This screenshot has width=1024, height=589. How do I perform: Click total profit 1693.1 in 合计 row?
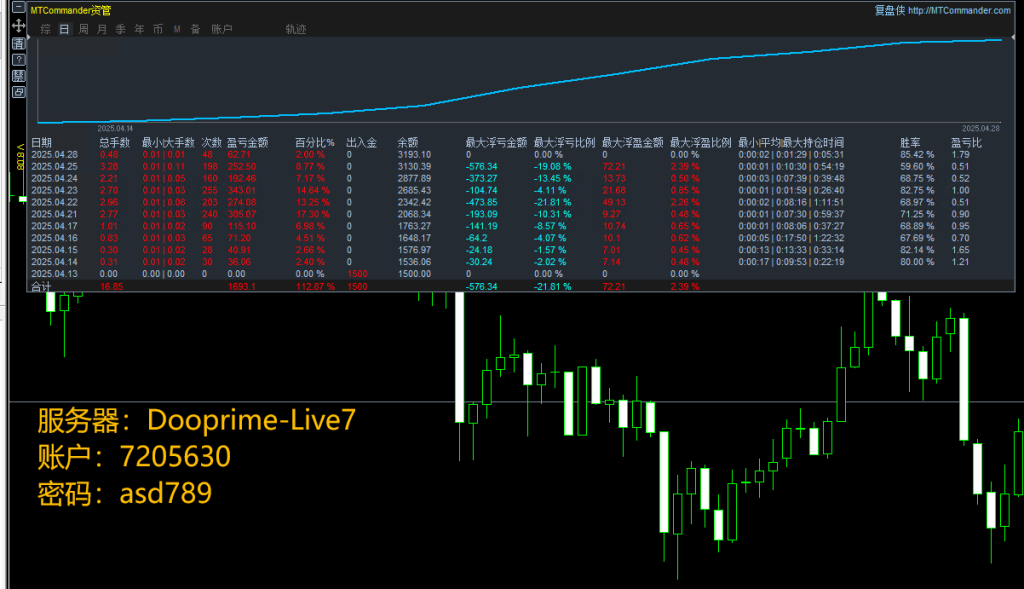click(242, 287)
